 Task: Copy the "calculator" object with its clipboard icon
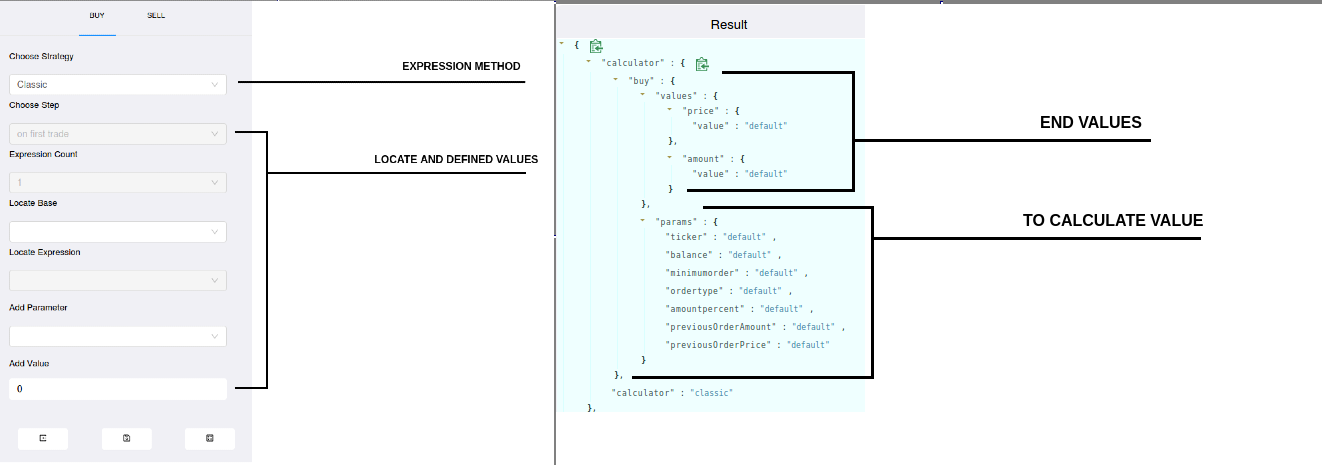[702, 64]
